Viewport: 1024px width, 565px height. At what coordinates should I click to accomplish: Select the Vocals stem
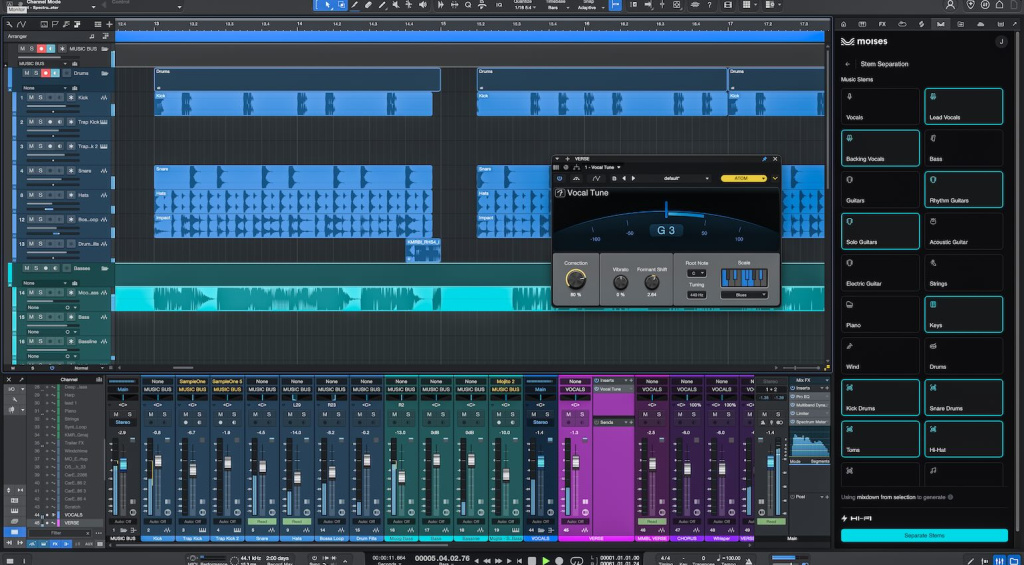click(x=880, y=106)
